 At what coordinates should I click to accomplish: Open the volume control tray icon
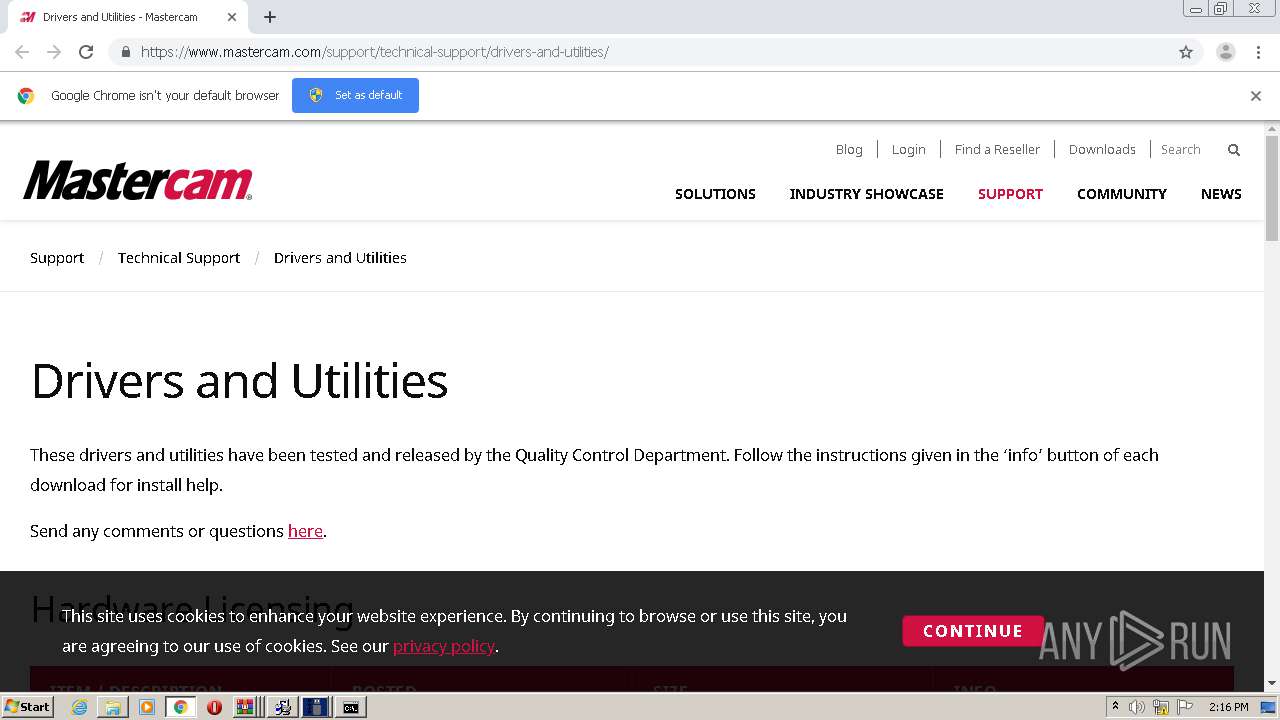(1137, 707)
